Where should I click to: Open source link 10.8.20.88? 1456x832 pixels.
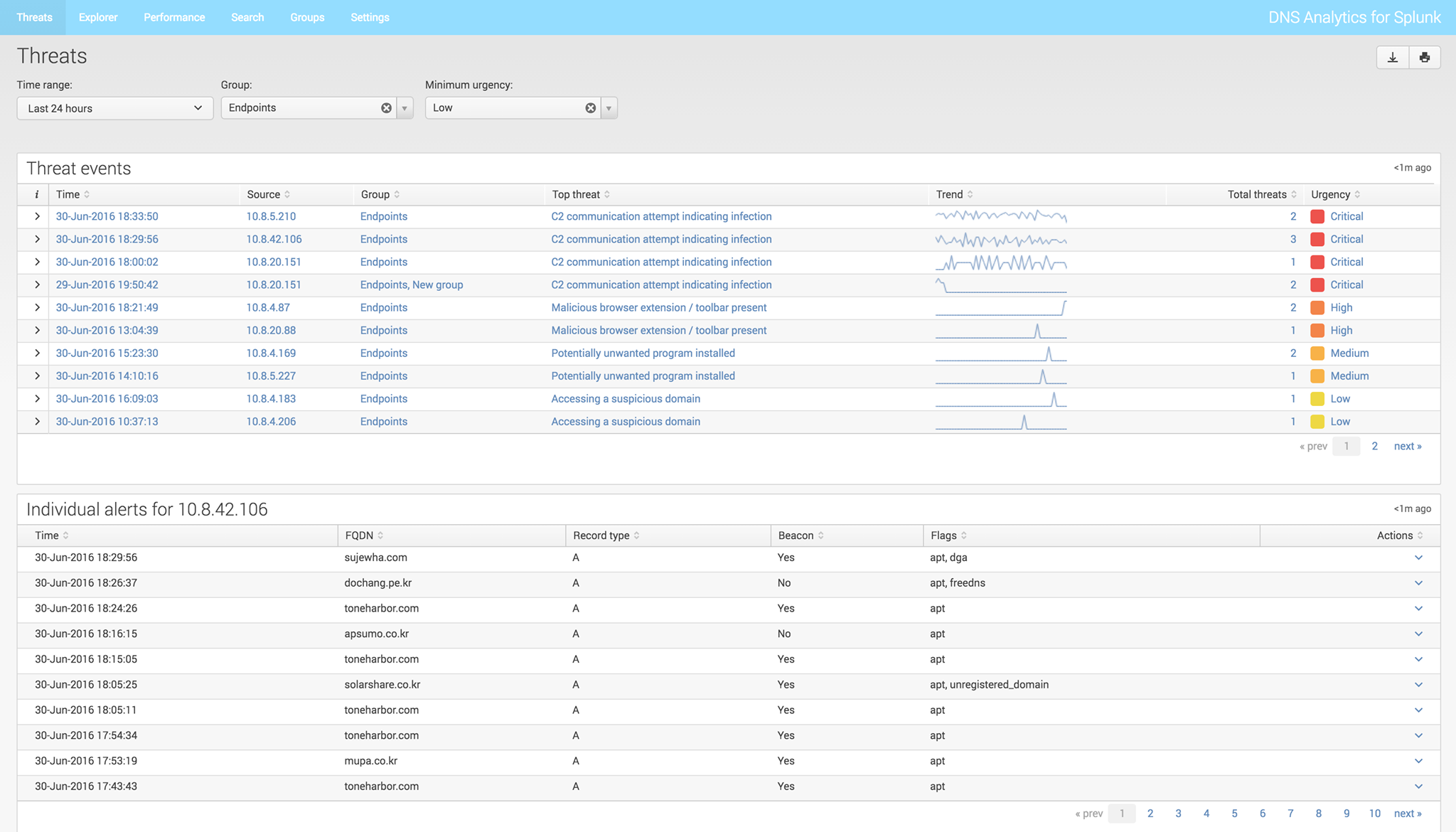tap(271, 330)
